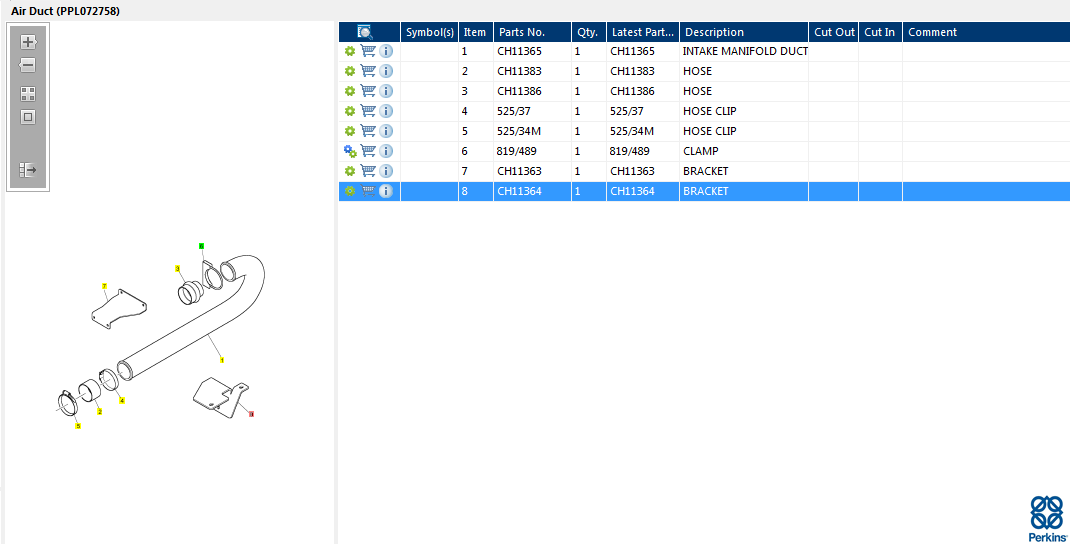Sort table by Item column header

[x=476, y=32]
